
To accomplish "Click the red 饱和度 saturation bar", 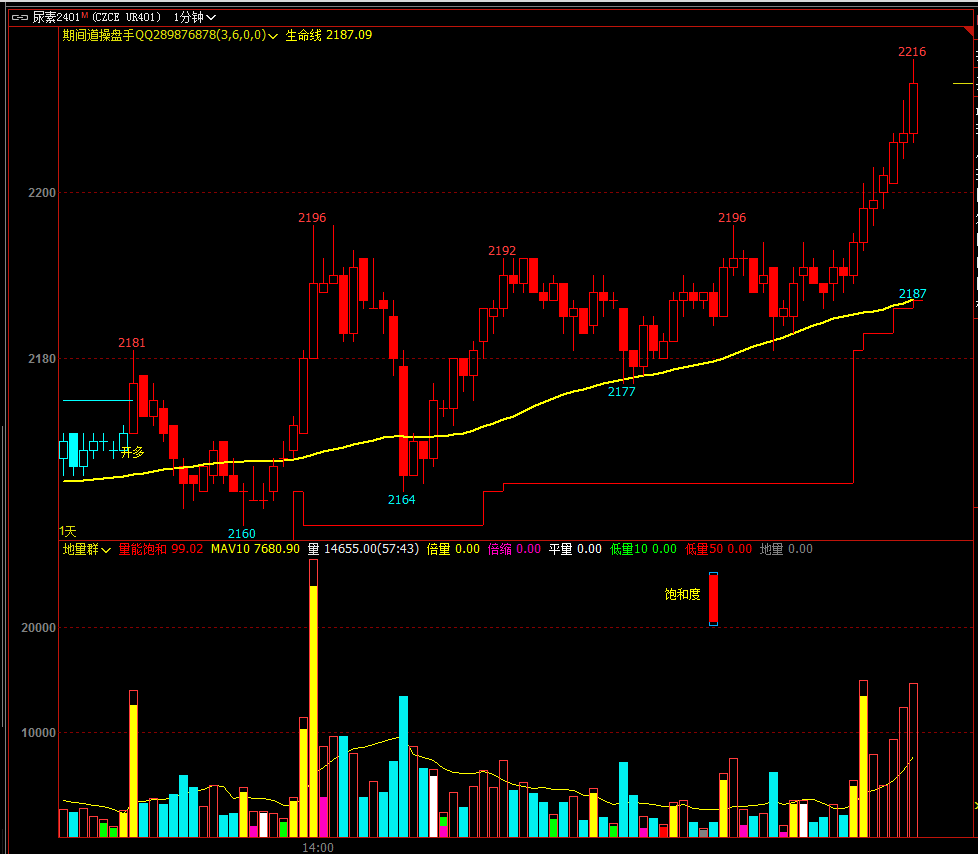I will 713,599.
